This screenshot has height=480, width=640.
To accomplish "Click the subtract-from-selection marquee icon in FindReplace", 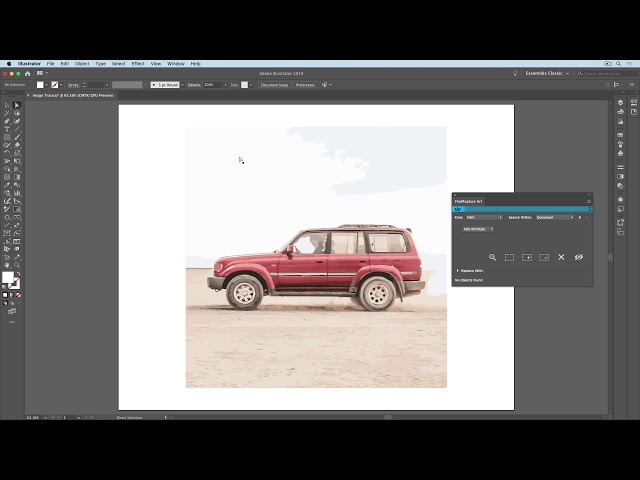I will (x=544, y=257).
